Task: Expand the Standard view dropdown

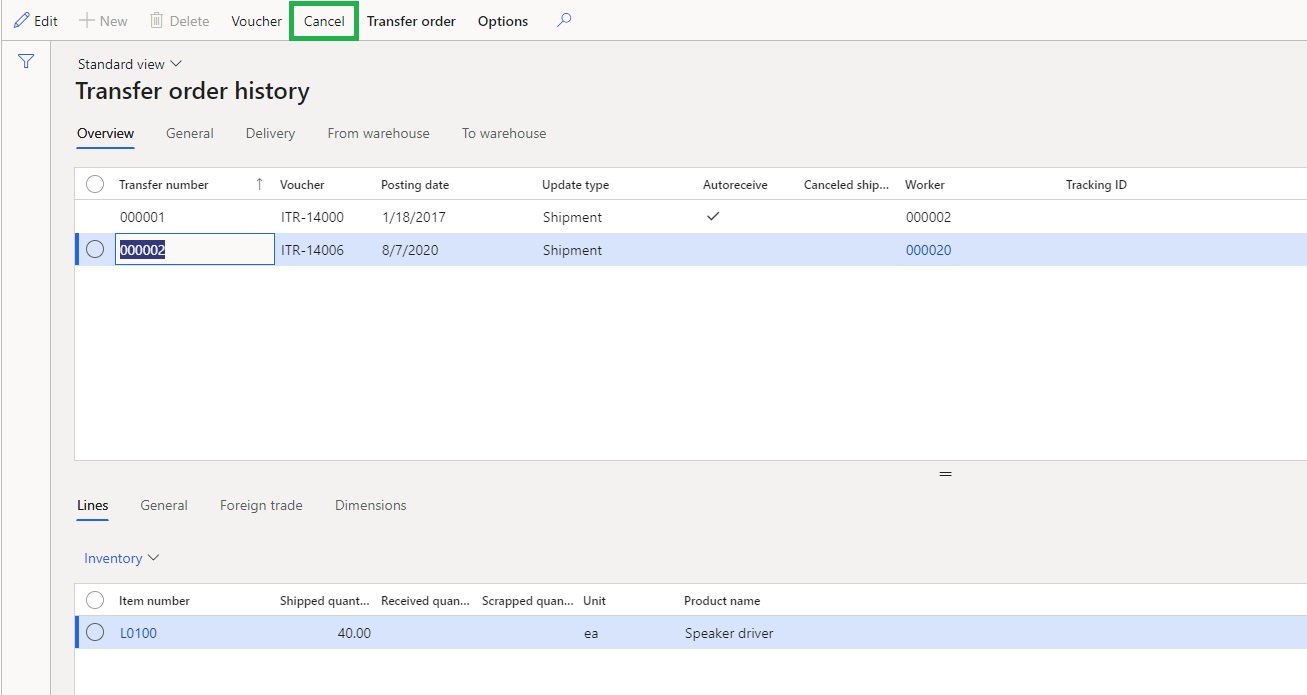Action: click(x=130, y=64)
